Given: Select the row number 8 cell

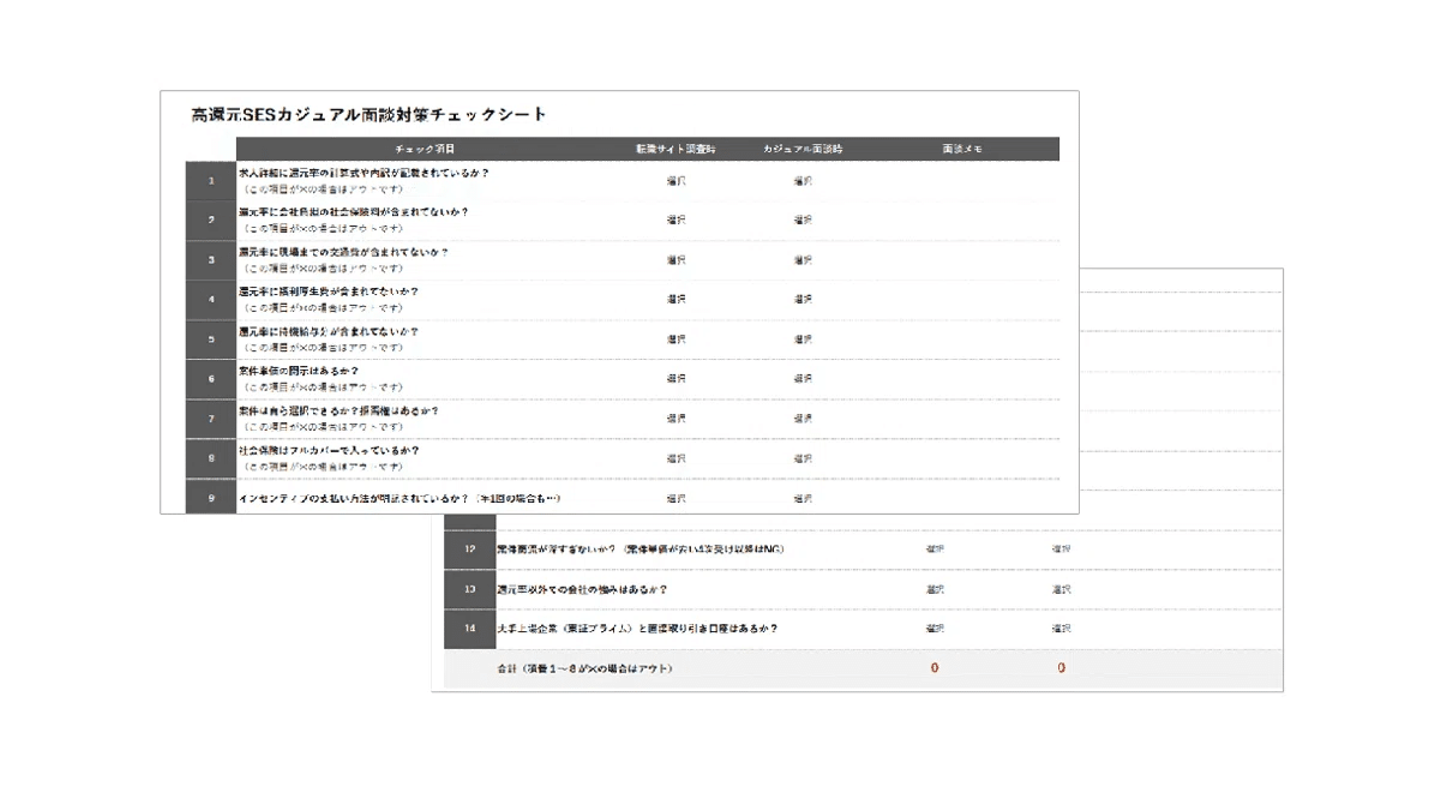Looking at the screenshot, I should click(x=211, y=458).
